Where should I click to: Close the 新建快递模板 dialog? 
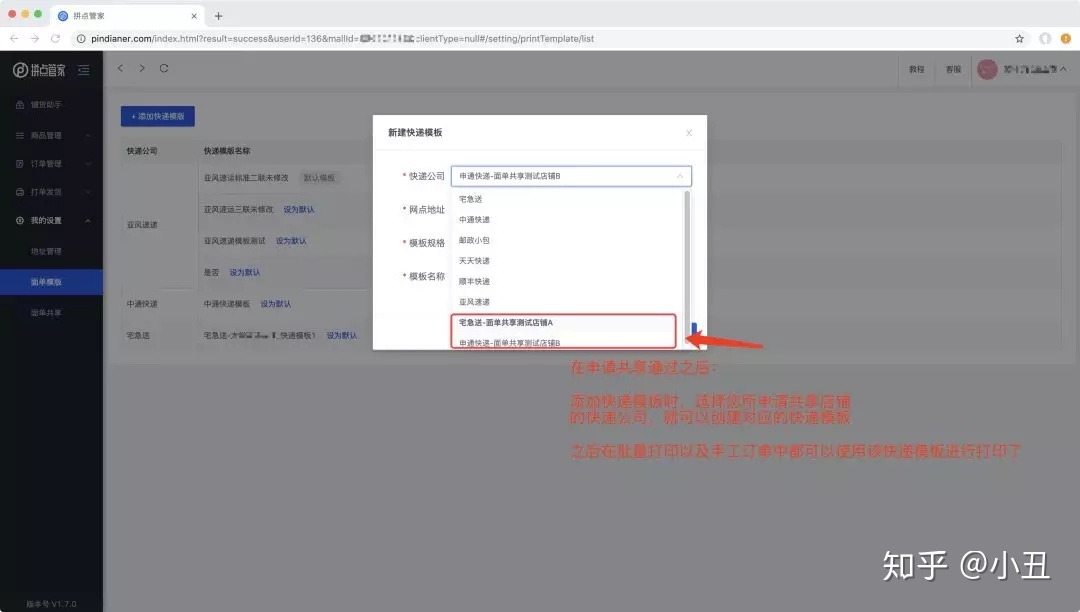pos(689,133)
